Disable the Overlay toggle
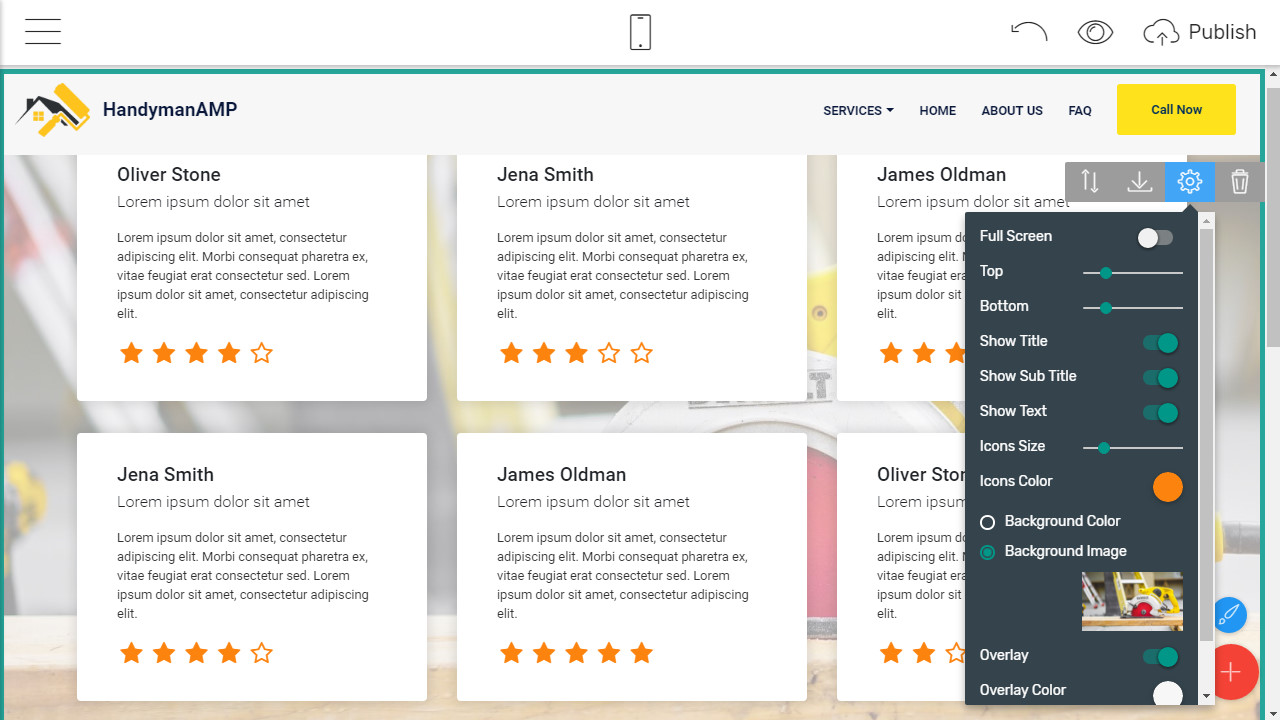 pos(1160,657)
